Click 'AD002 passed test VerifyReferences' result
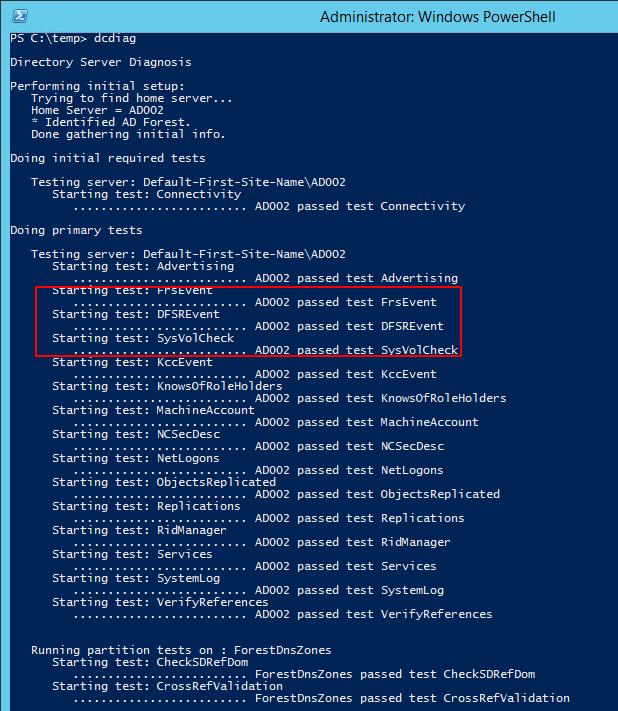The height and width of the screenshot is (711, 618). click(374, 614)
